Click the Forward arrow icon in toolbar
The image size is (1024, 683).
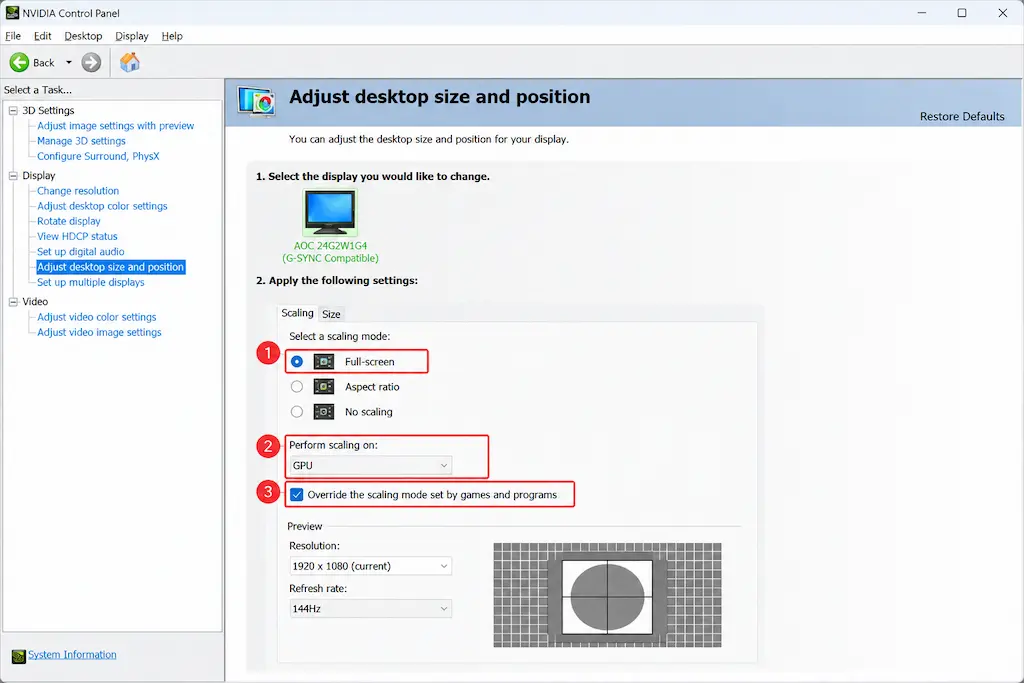91,63
